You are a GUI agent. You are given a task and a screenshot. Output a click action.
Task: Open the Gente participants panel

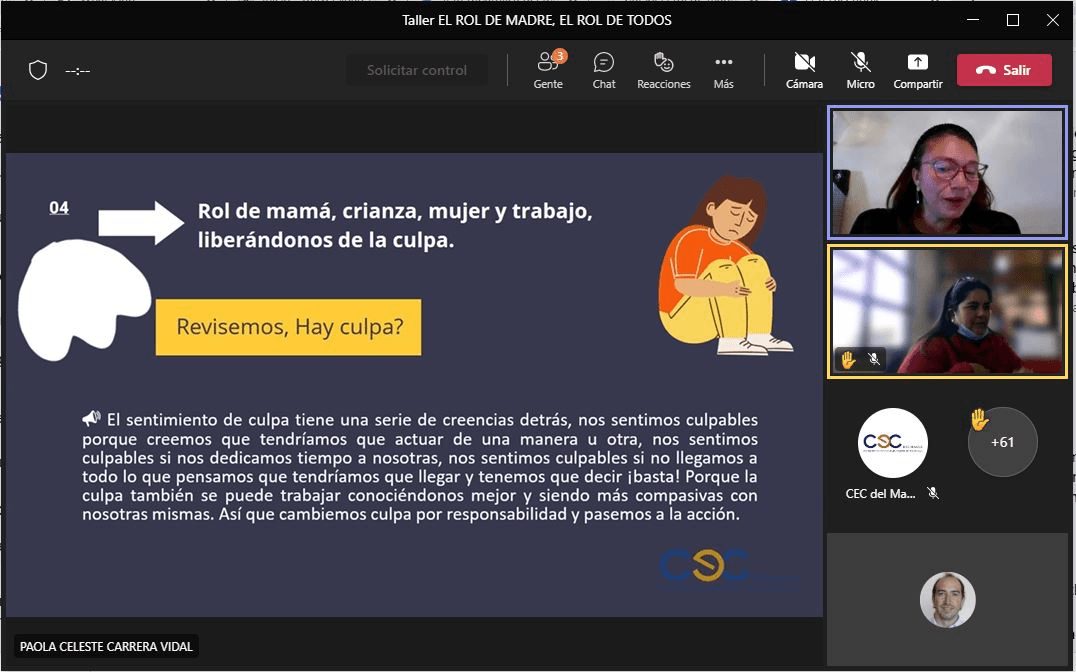coord(548,70)
